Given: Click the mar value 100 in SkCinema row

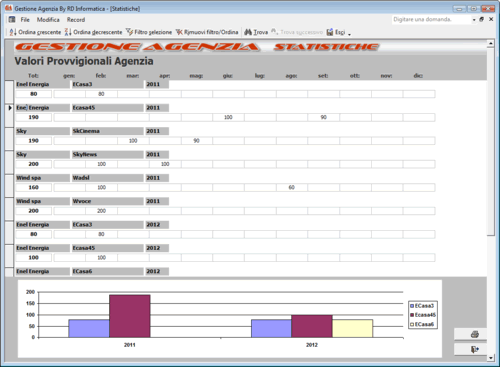Looking at the screenshot, I should tap(133, 141).
